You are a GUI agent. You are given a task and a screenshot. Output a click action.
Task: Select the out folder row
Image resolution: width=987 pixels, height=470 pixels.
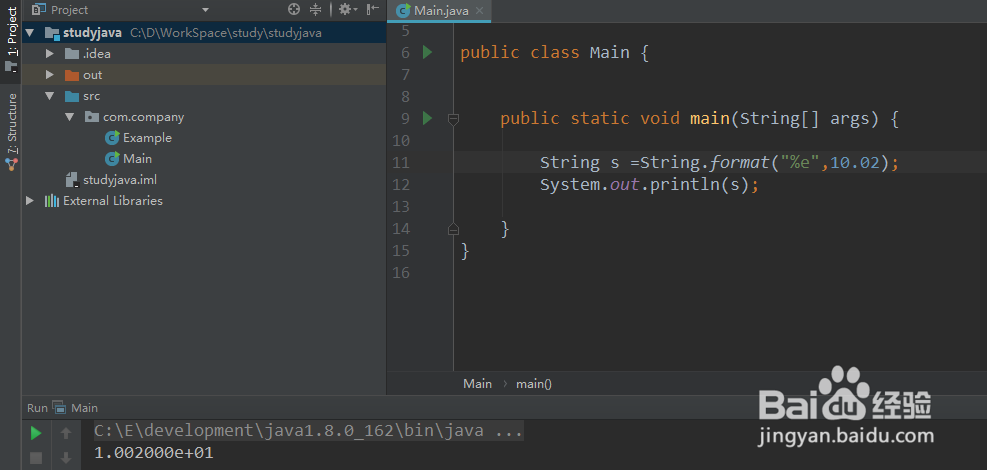pyautogui.click(x=204, y=75)
